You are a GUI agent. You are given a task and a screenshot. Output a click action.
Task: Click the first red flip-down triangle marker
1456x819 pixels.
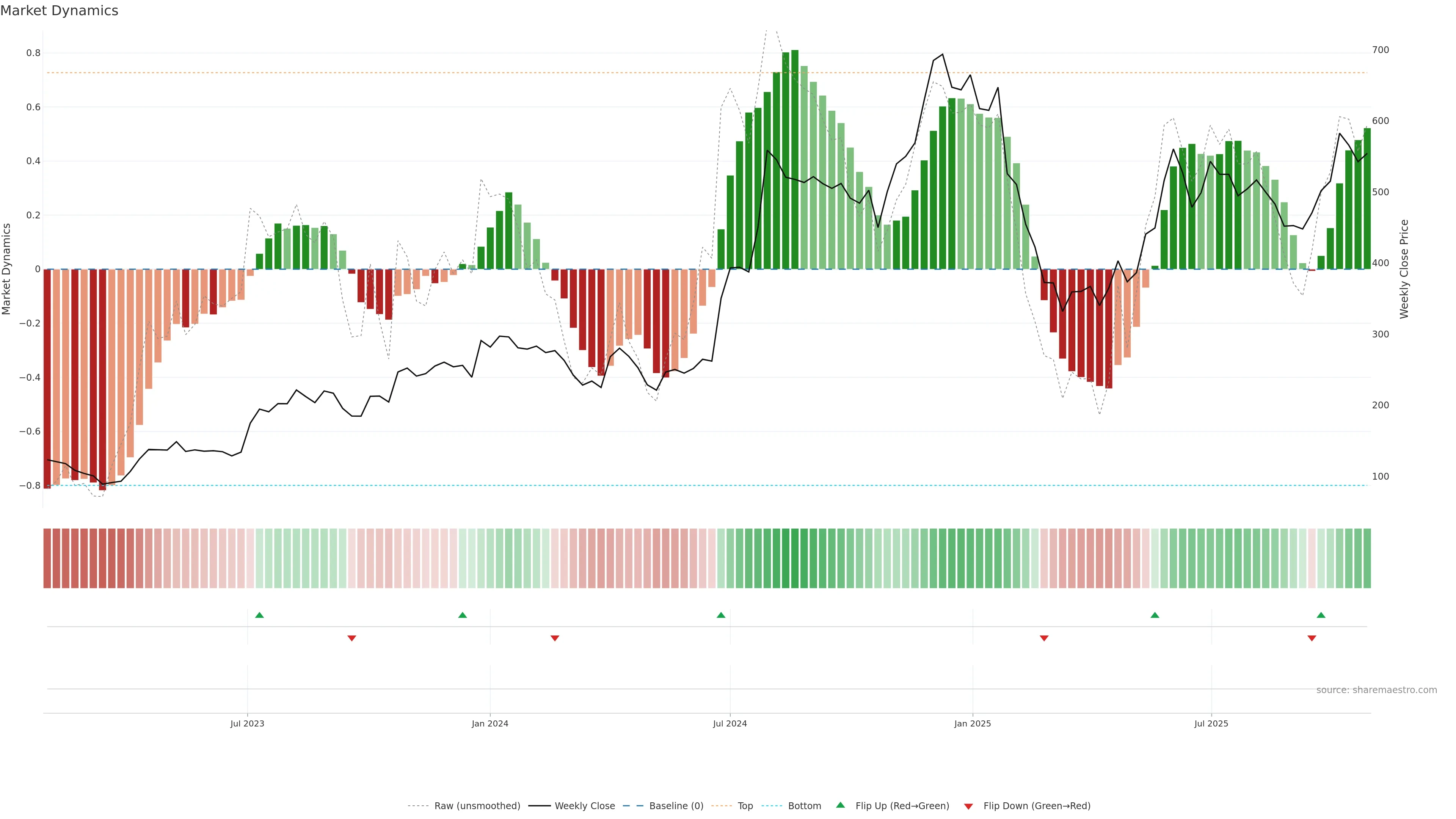[x=351, y=638]
